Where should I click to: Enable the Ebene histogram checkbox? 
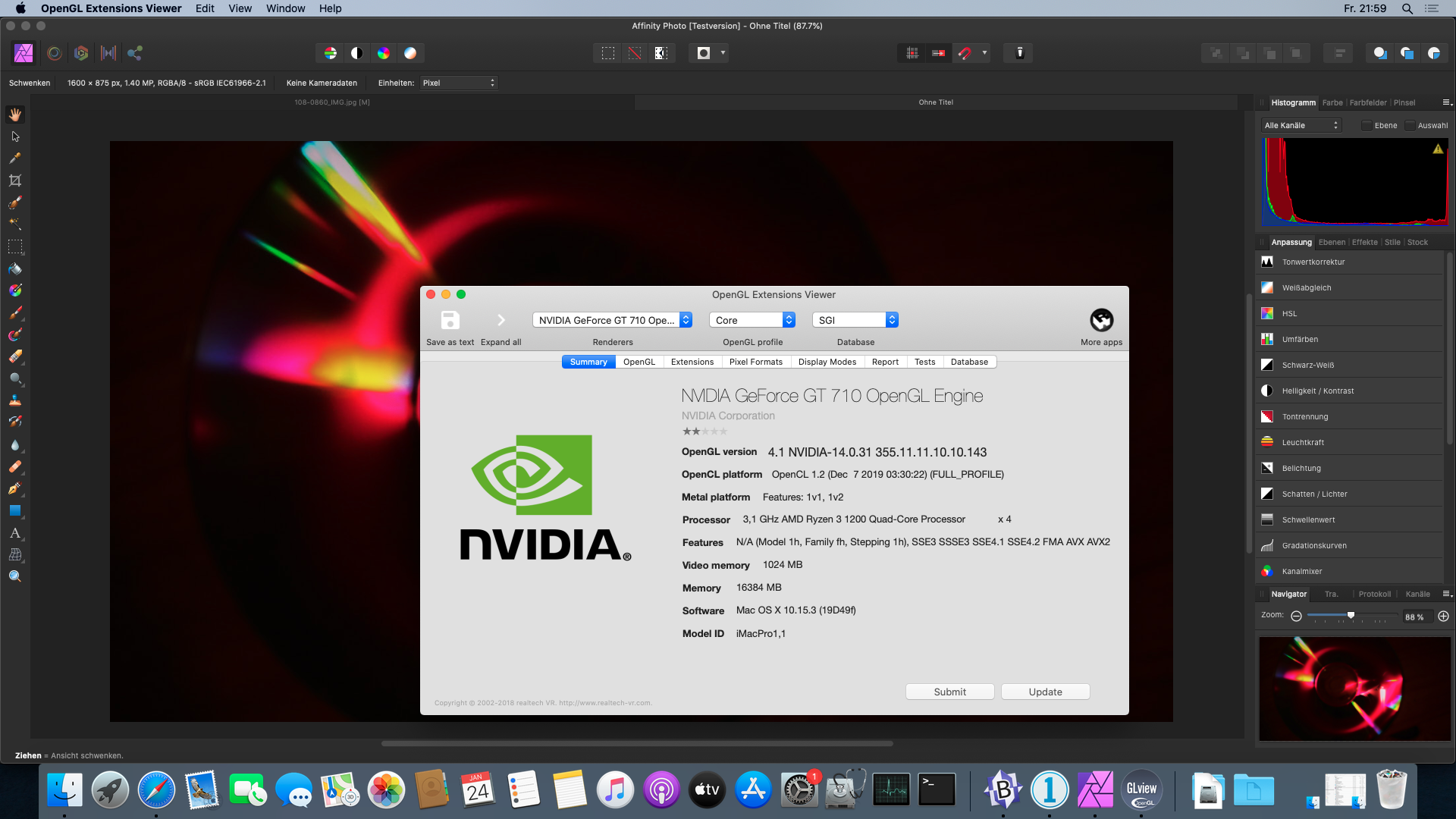tap(1367, 126)
